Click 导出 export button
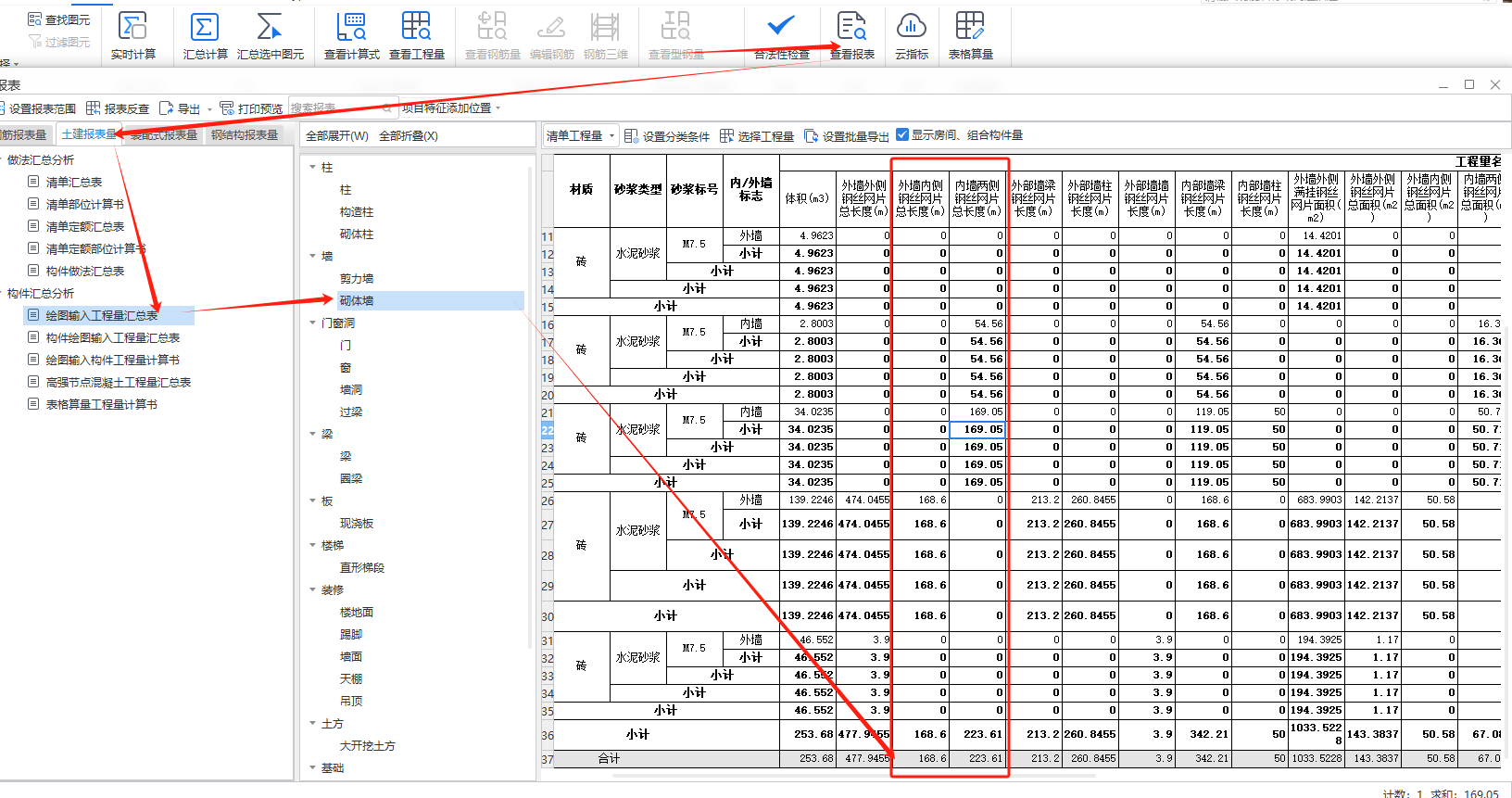This screenshot has height=798, width=1512. [181, 108]
